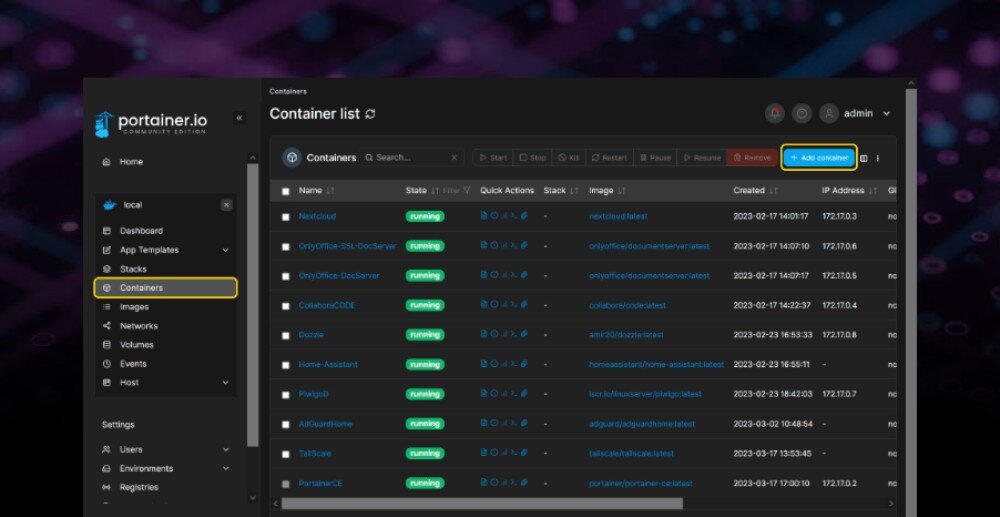The height and width of the screenshot is (517, 1000).
Task: Open the help icon in header
Action: [802, 113]
